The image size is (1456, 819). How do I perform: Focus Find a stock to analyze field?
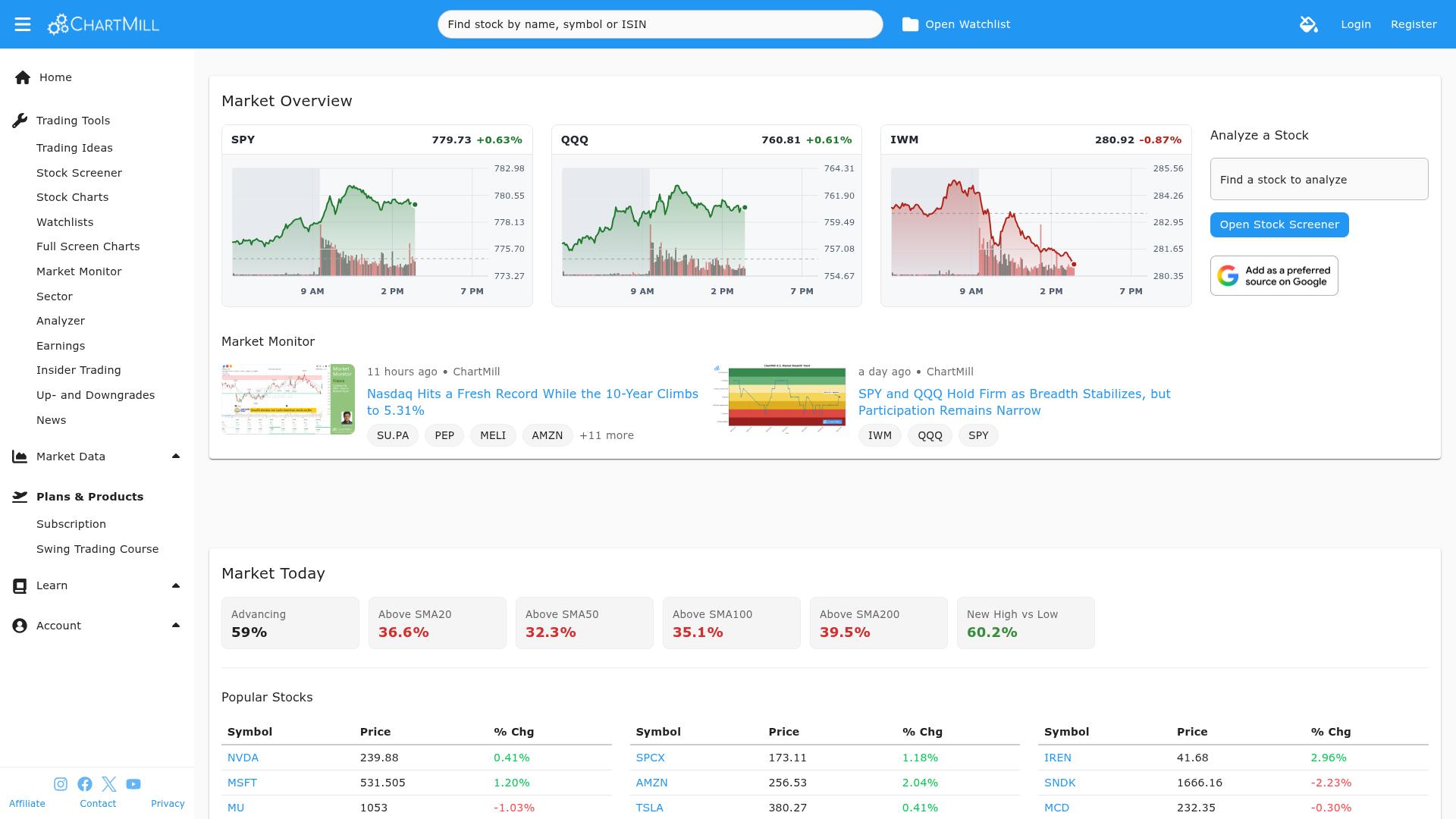click(1319, 179)
